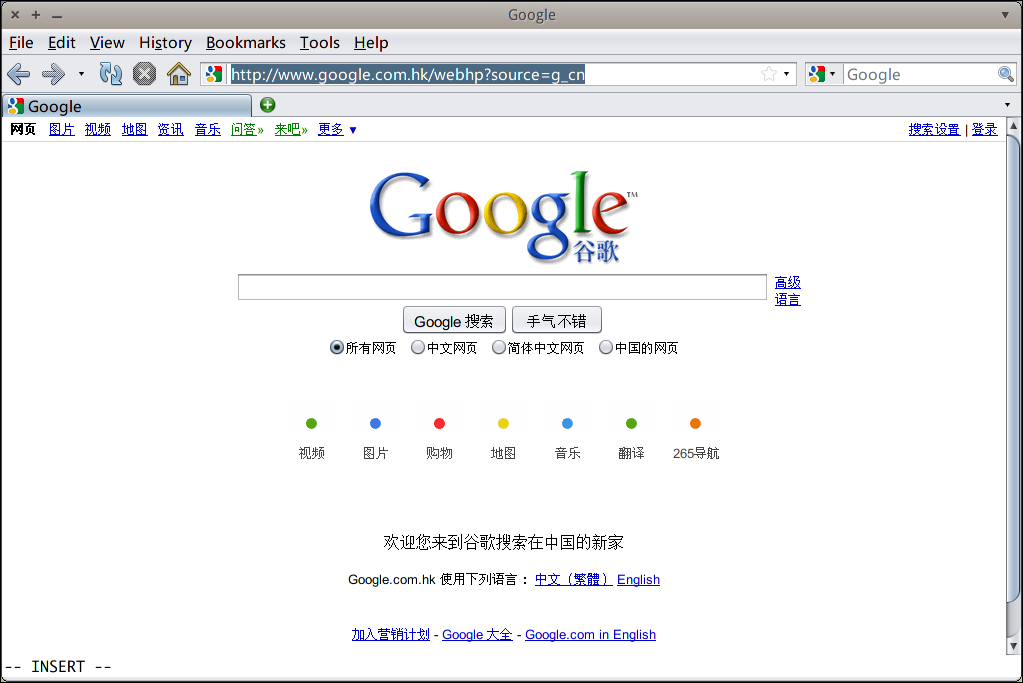The height and width of the screenshot is (683, 1023).
Task: Stop loading with the Stop icon
Action: tap(144, 74)
